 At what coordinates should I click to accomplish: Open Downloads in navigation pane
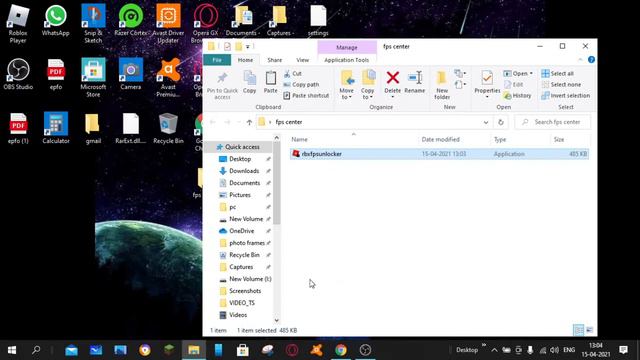coord(244,171)
